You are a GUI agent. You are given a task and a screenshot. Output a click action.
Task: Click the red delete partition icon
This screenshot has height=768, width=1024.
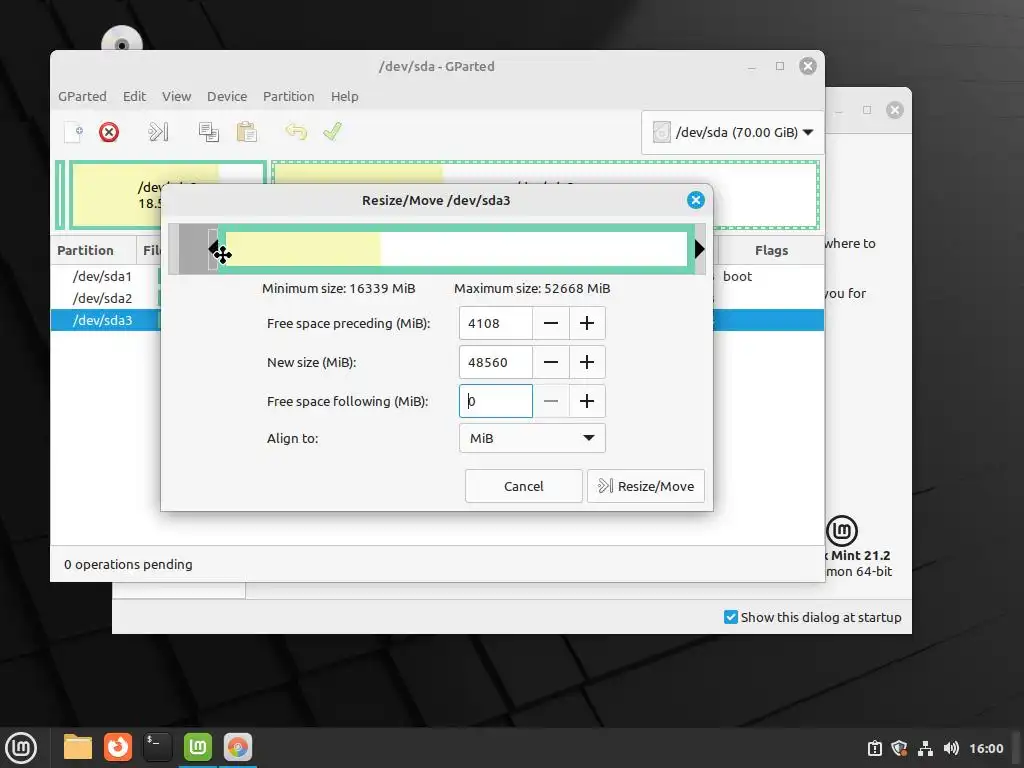click(109, 132)
